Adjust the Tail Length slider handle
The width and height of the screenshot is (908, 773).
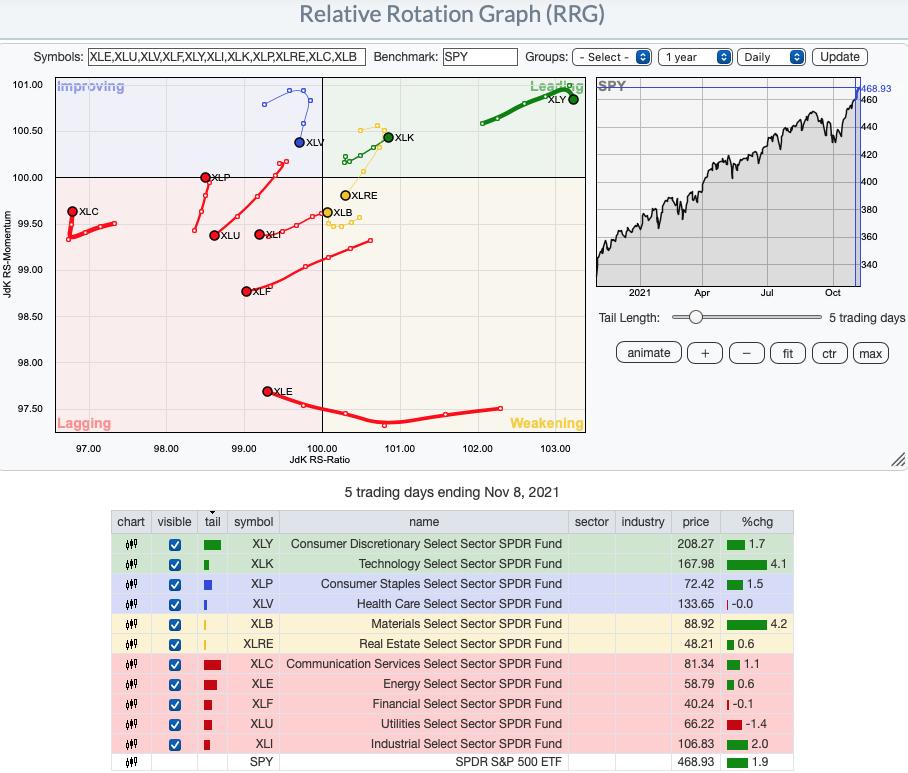coord(695,317)
